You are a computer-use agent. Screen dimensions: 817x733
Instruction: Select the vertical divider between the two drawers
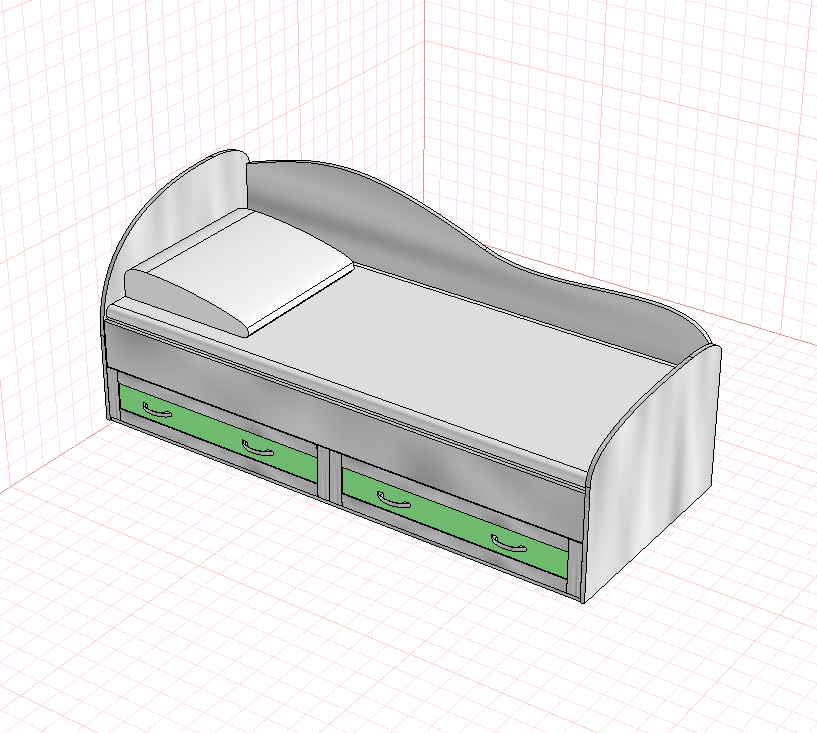coord(330,474)
